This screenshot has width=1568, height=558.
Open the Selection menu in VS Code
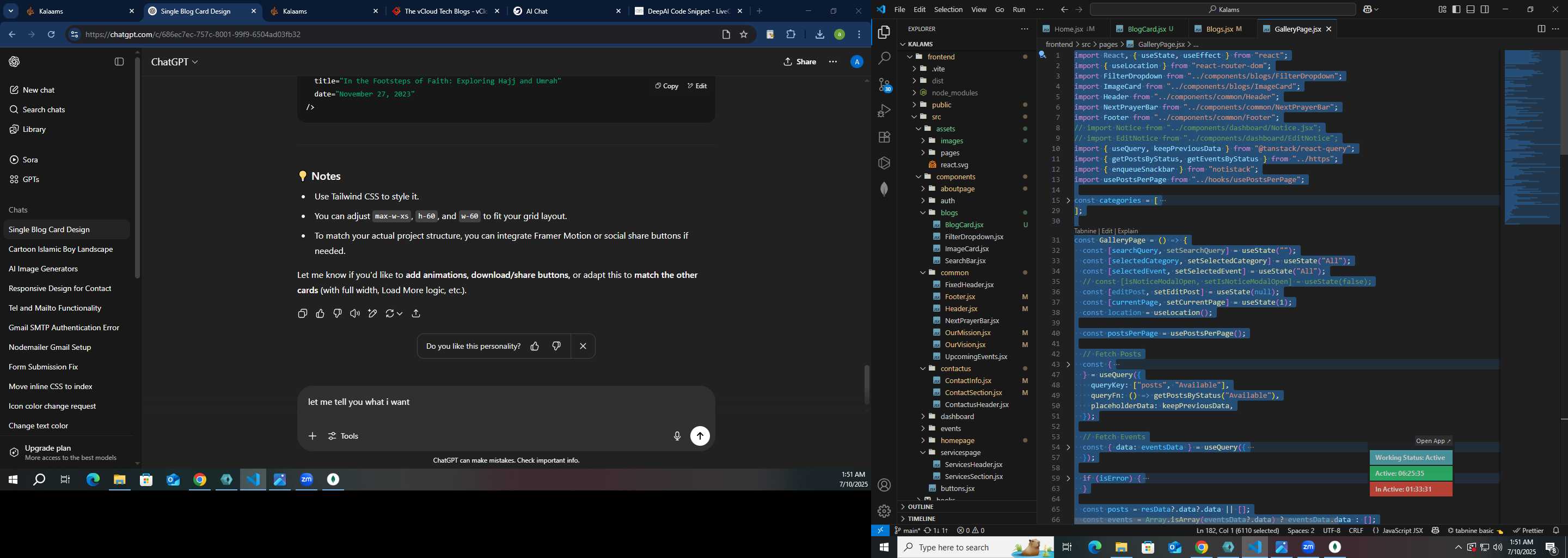click(x=948, y=10)
